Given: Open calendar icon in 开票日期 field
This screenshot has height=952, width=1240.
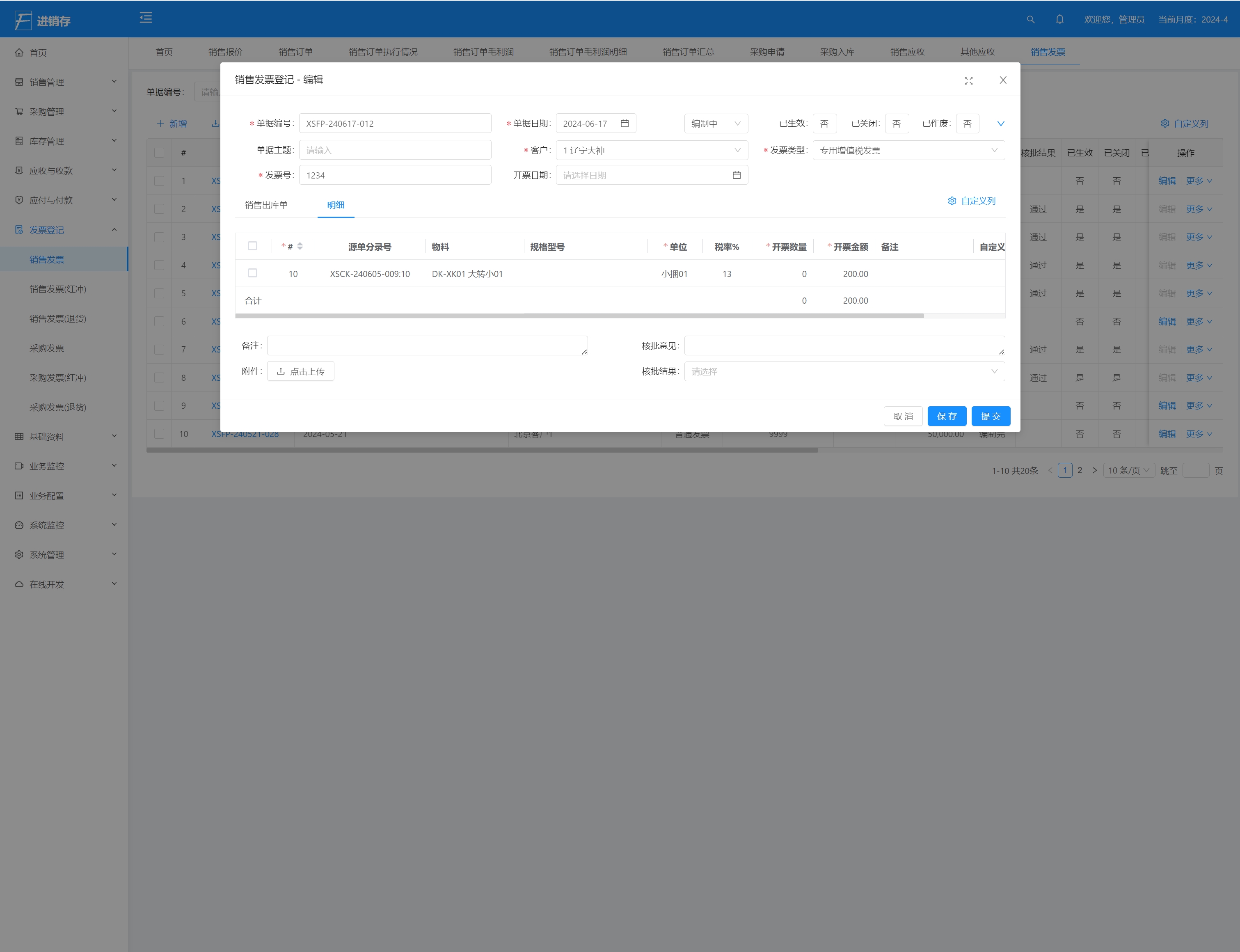Looking at the screenshot, I should click(x=736, y=175).
